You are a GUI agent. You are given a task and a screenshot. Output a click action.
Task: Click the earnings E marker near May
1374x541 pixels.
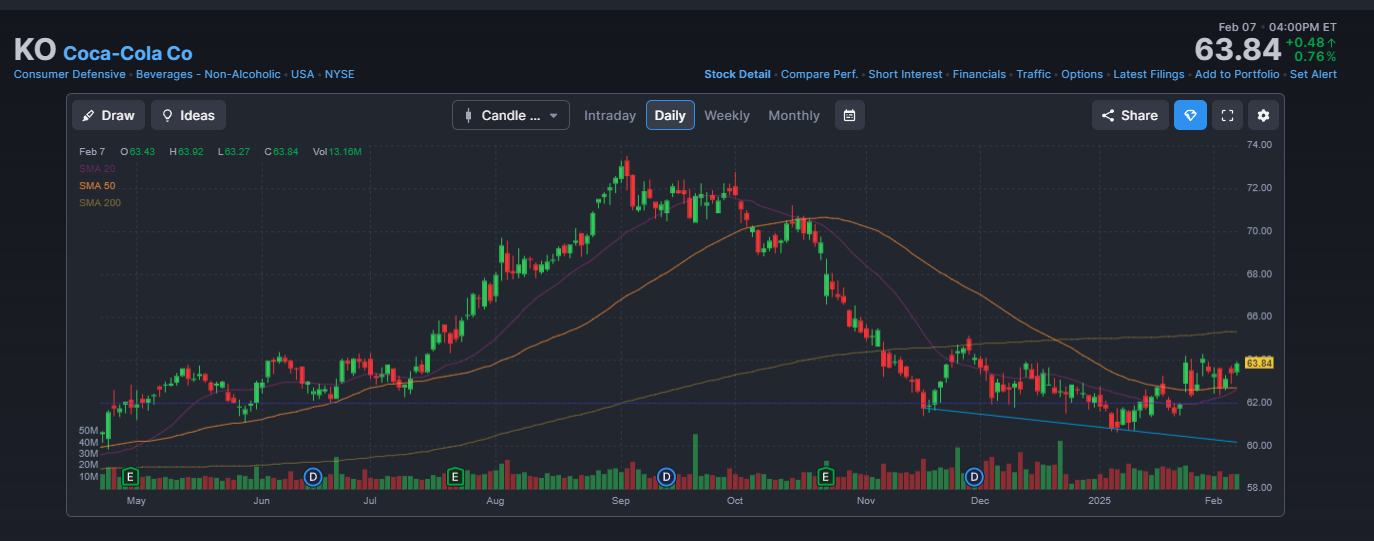130,476
